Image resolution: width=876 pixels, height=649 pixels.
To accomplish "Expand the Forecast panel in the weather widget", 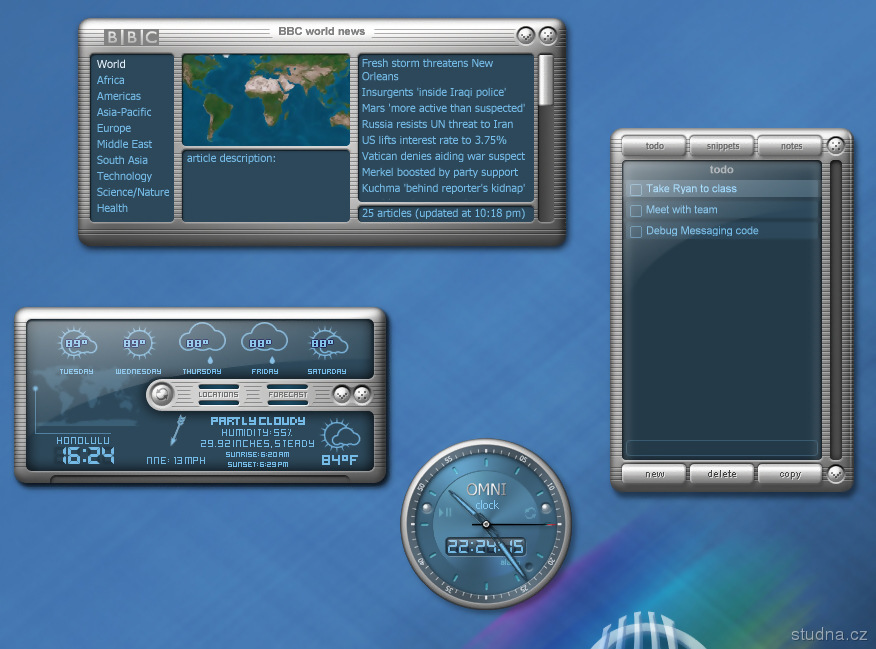I will coord(287,394).
